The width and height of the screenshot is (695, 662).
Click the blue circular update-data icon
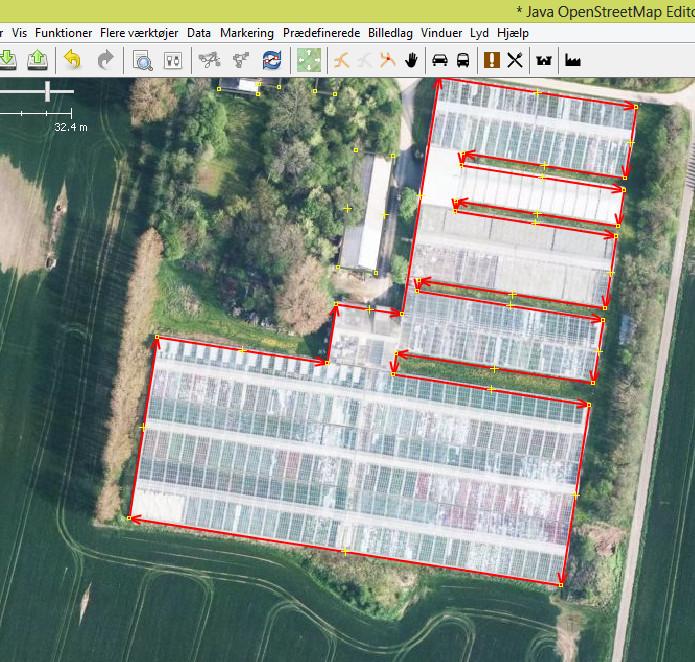[x=272, y=60]
